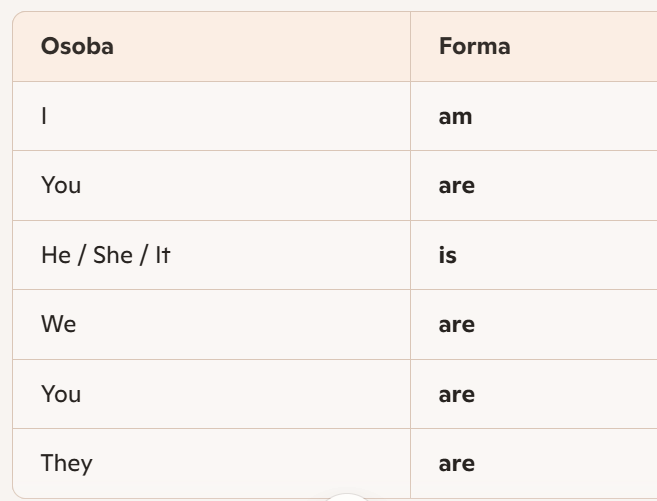657x501 pixels.
Task: Click the Osoba column header
Action: 77,46
